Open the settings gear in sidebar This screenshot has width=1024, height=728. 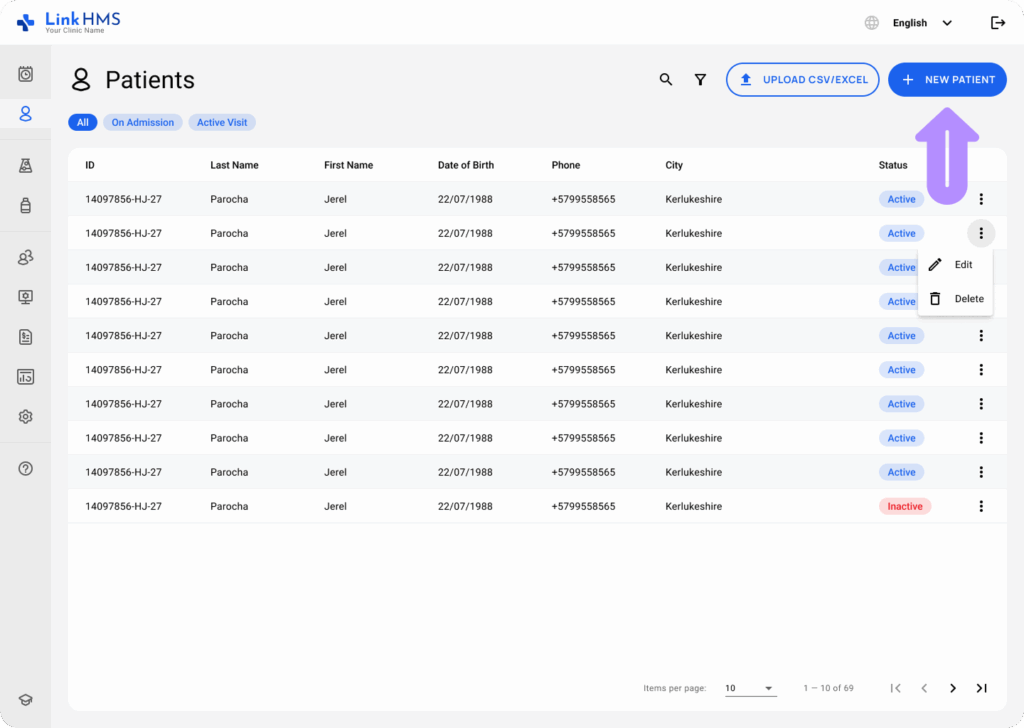(x=26, y=417)
